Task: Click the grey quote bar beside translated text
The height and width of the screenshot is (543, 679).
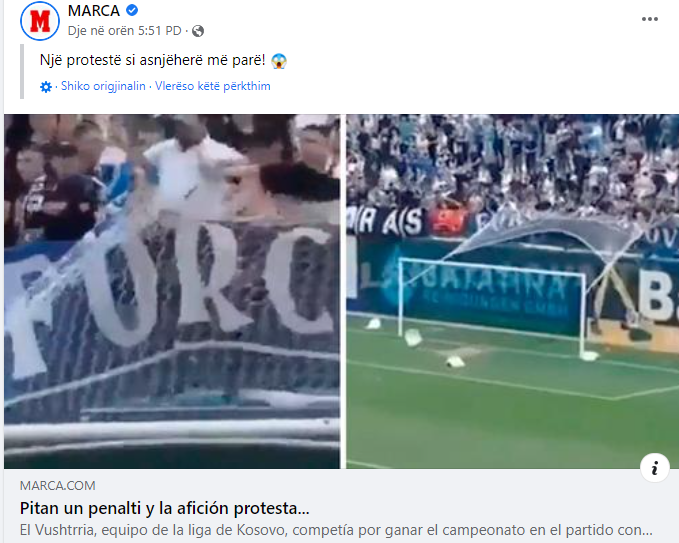Action: (22, 71)
